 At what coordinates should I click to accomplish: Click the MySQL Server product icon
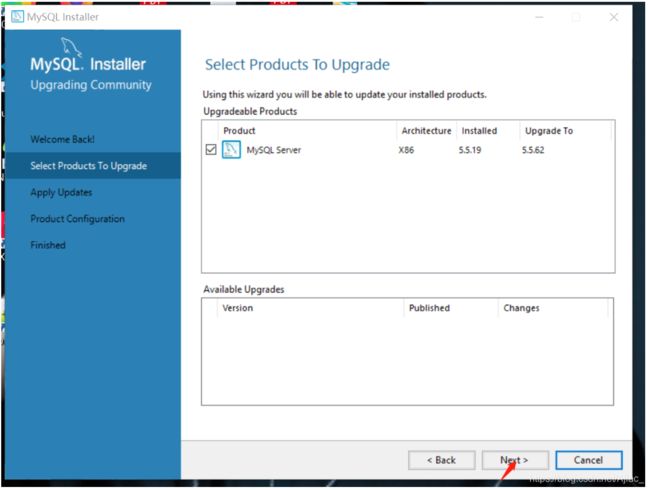(x=231, y=150)
